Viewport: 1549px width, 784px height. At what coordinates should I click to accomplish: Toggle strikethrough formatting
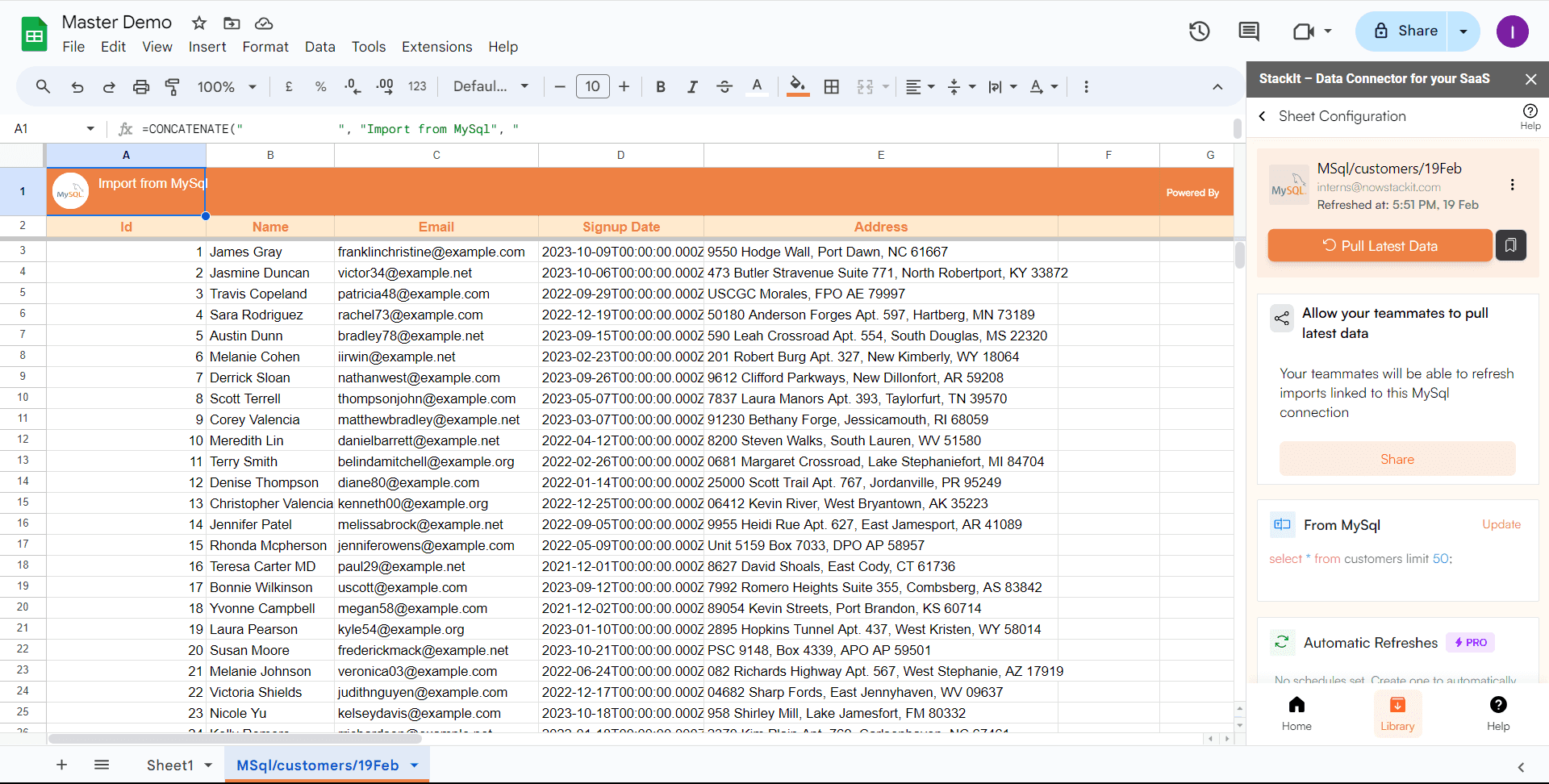tap(724, 86)
